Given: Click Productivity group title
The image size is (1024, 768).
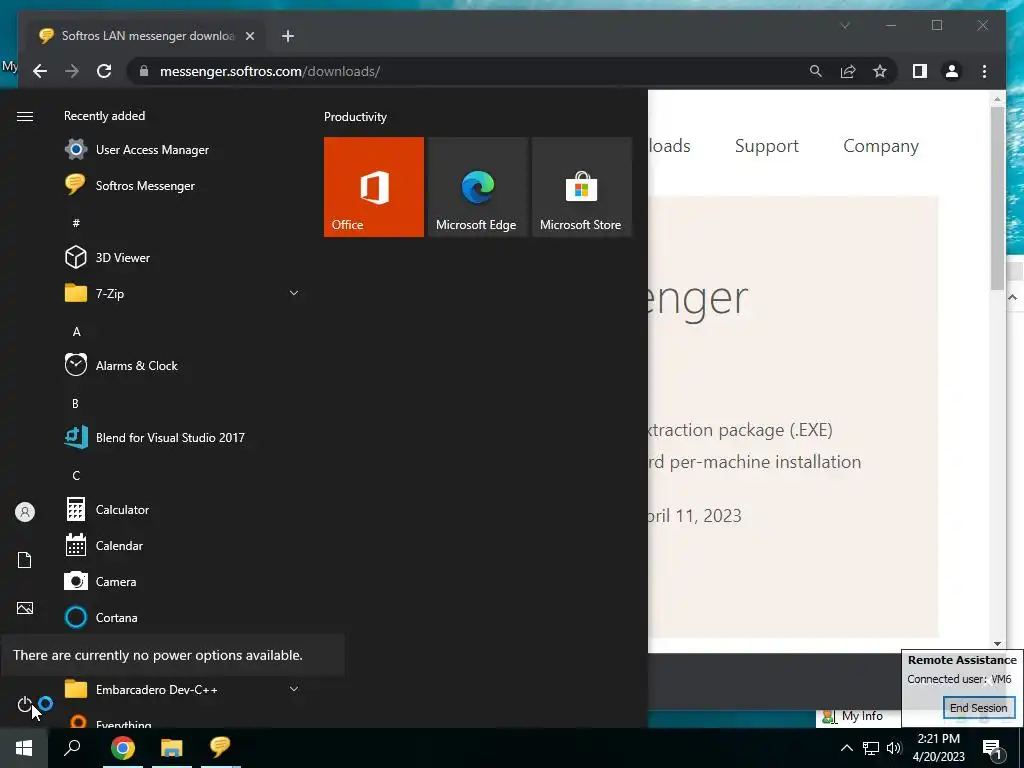Looking at the screenshot, I should (x=355, y=117).
